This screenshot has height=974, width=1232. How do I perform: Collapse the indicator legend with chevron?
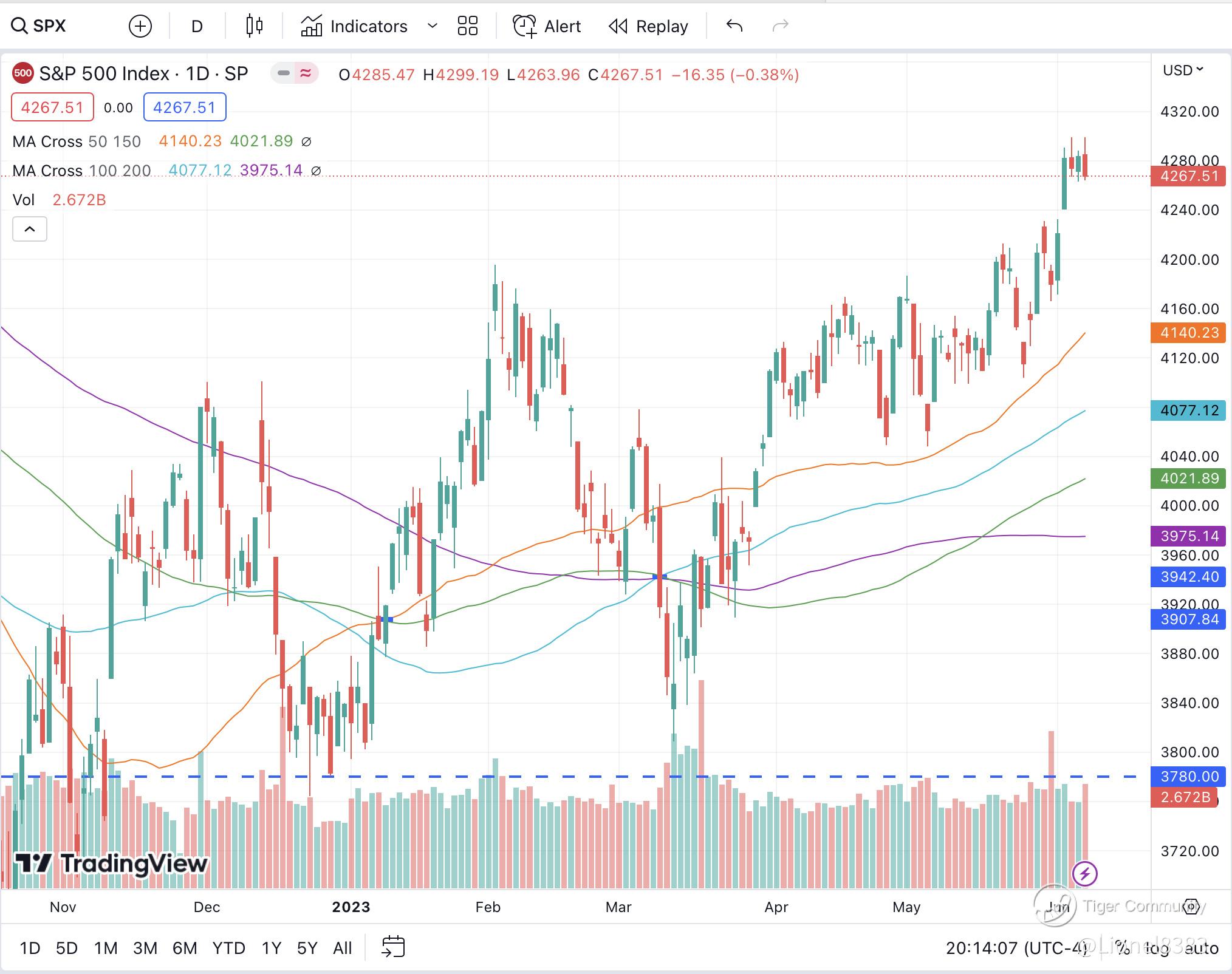click(30, 229)
